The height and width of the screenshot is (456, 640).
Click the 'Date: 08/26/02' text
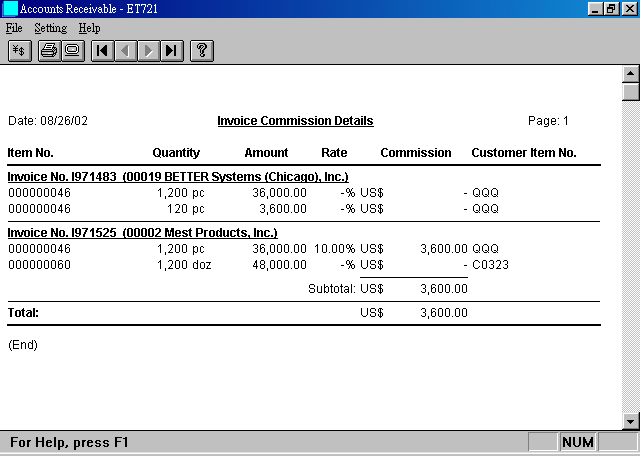48,121
